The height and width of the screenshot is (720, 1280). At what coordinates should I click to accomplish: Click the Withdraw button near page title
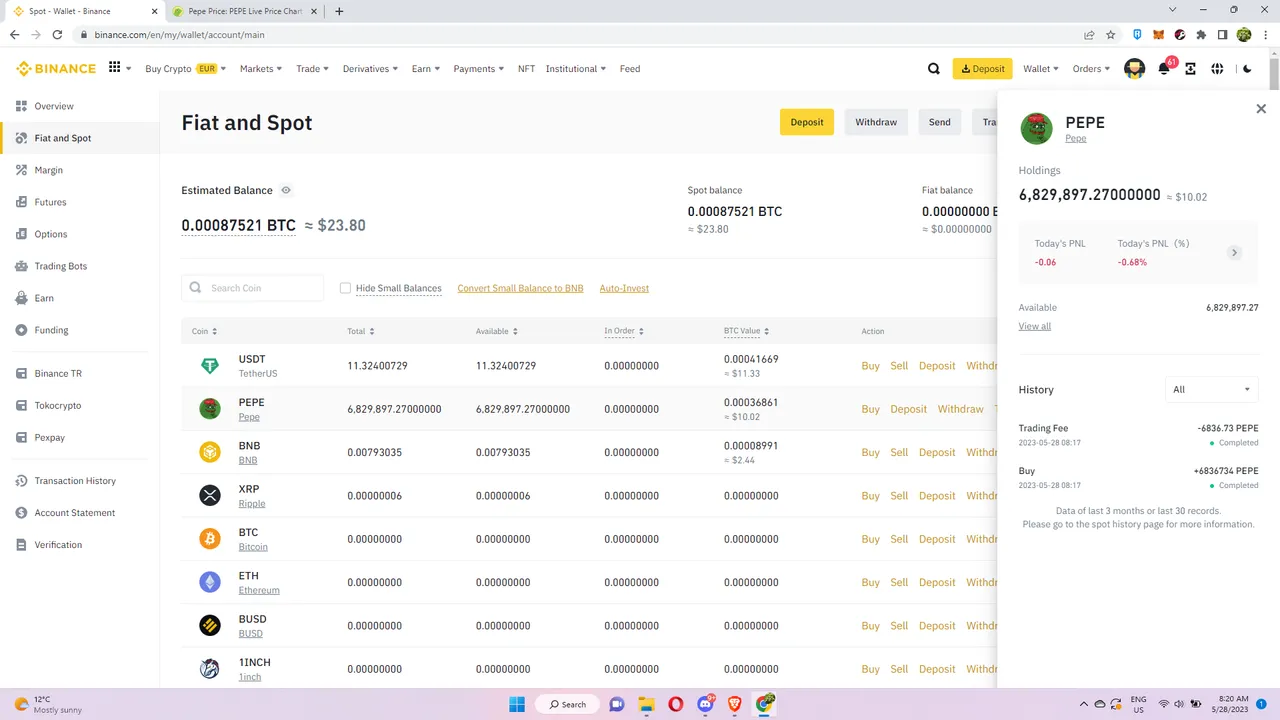[876, 122]
